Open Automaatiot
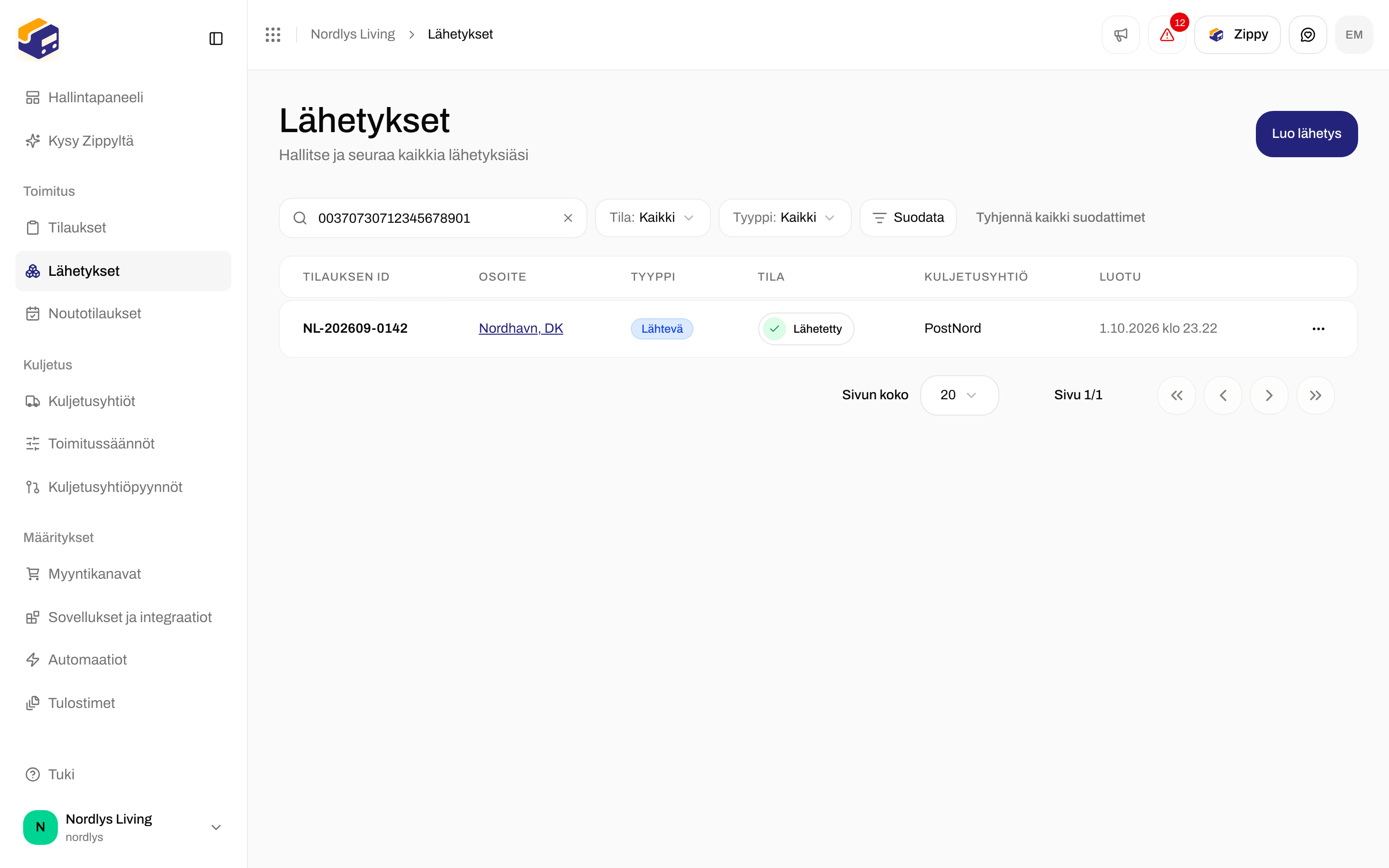 (x=123, y=660)
